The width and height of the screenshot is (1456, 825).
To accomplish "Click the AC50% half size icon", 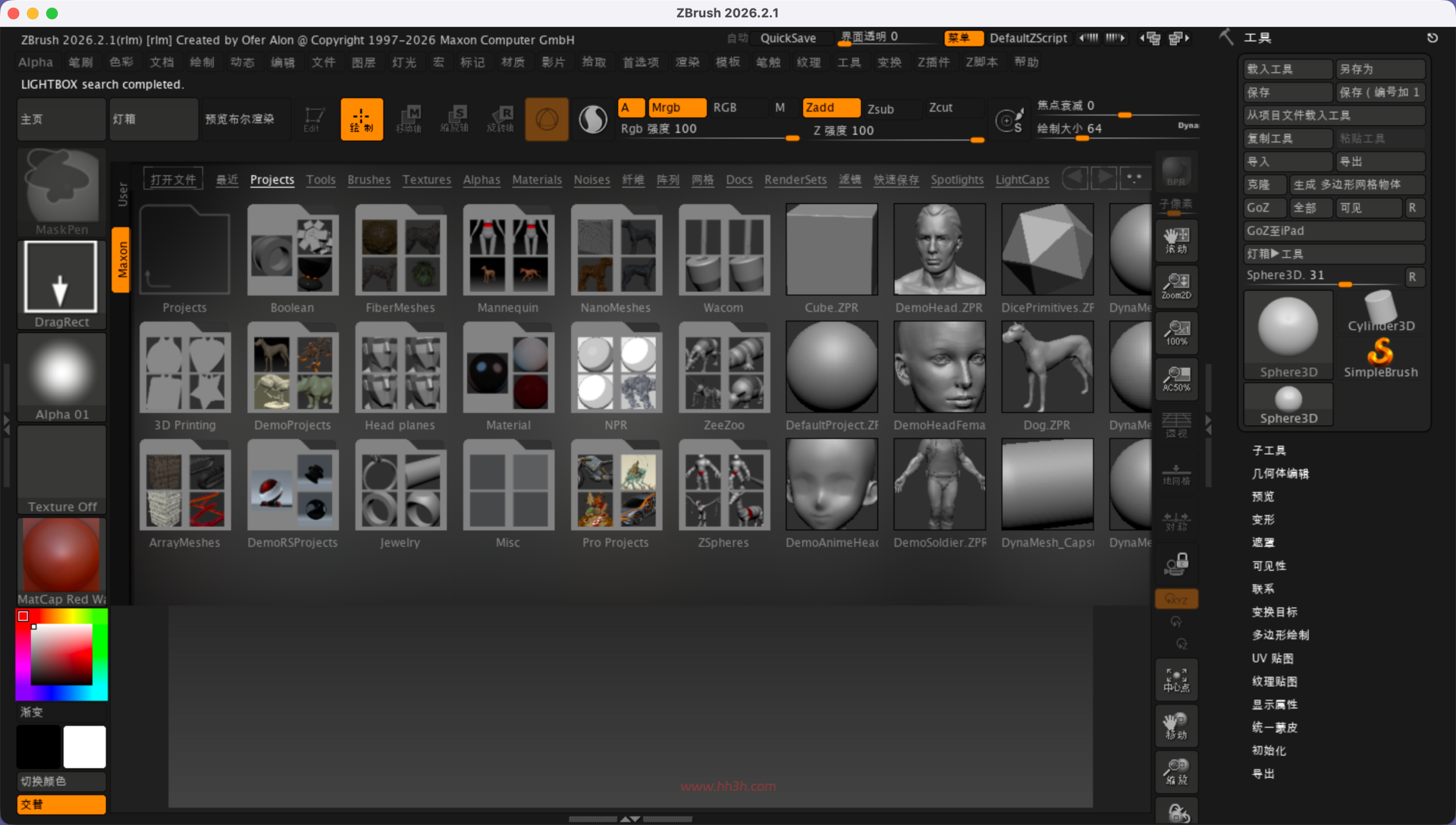I will click(1176, 379).
